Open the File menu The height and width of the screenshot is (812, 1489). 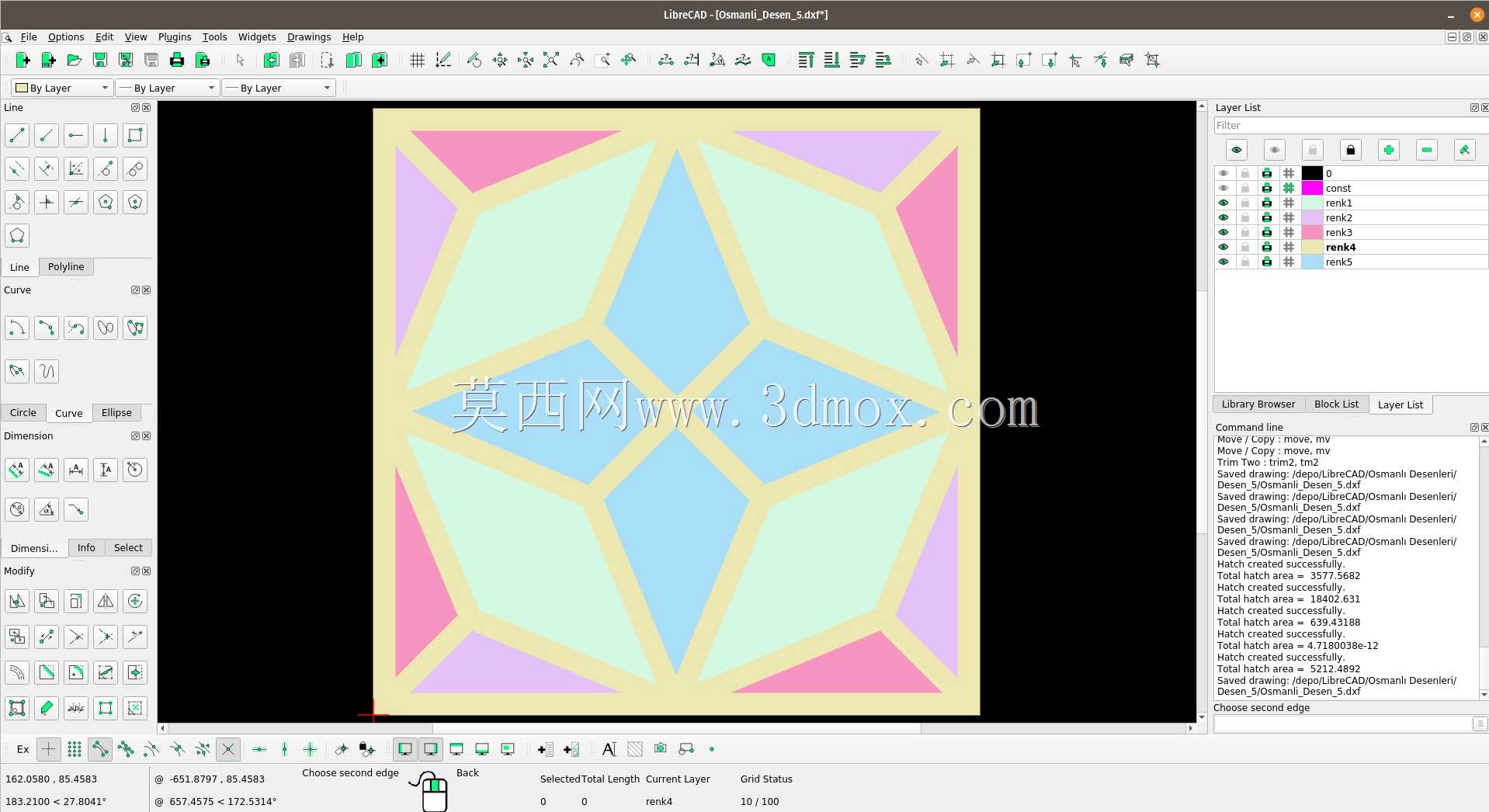pyautogui.click(x=29, y=36)
